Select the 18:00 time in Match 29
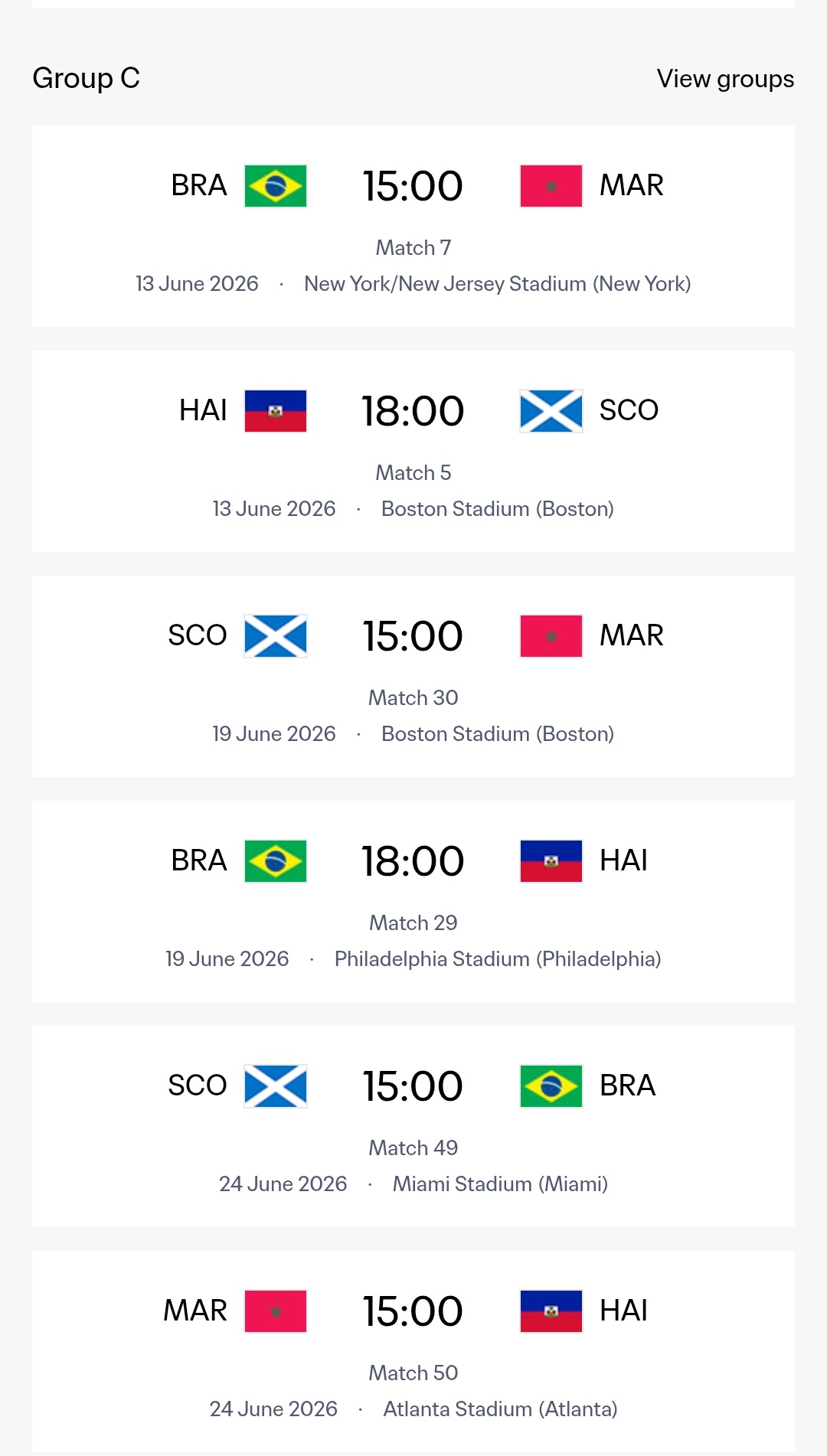This screenshot has width=827, height=1456. pos(413,861)
